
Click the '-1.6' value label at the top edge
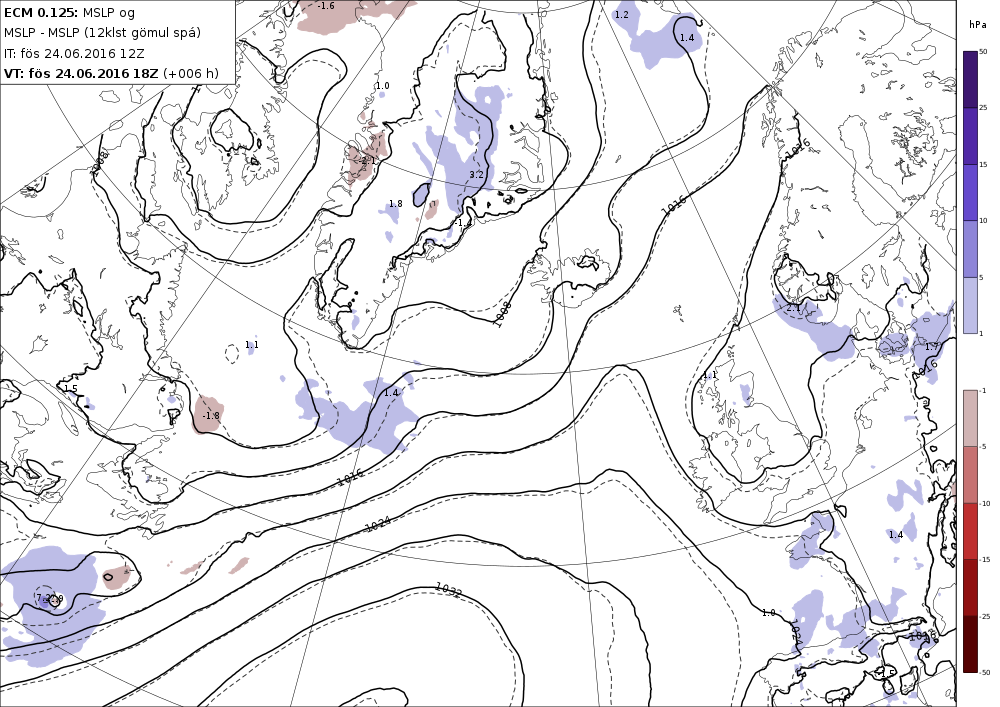click(325, 6)
